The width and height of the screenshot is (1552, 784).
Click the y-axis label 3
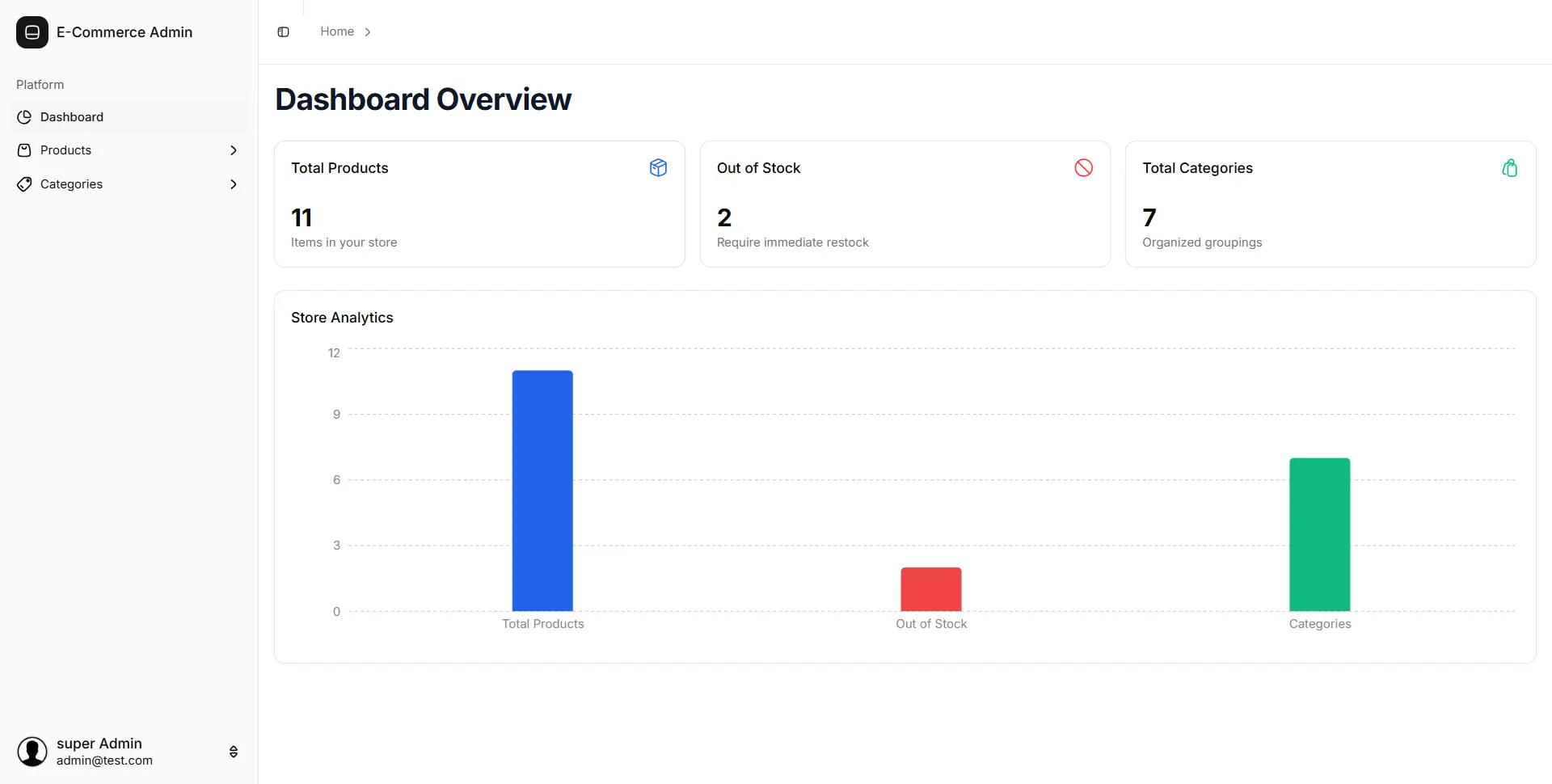click(336, 546)
